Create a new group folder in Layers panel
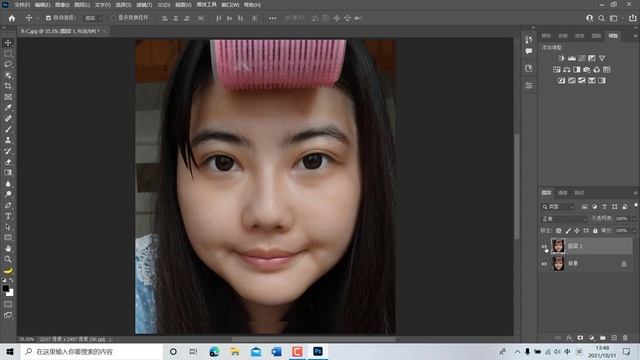 click(x=602, y=338)
